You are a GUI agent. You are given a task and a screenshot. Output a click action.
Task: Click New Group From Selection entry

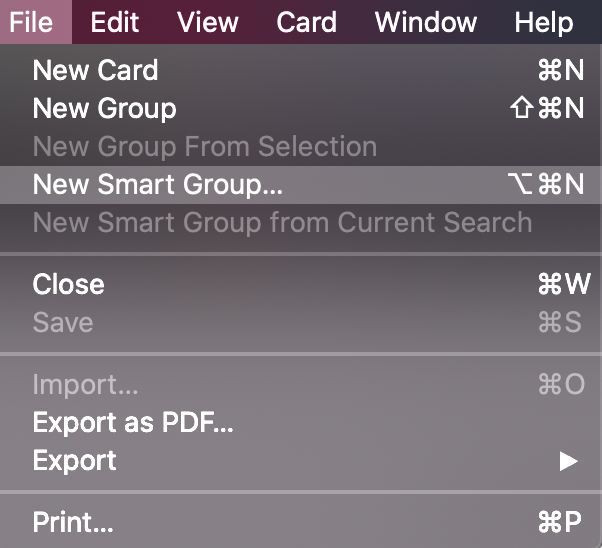pos(205,146)
